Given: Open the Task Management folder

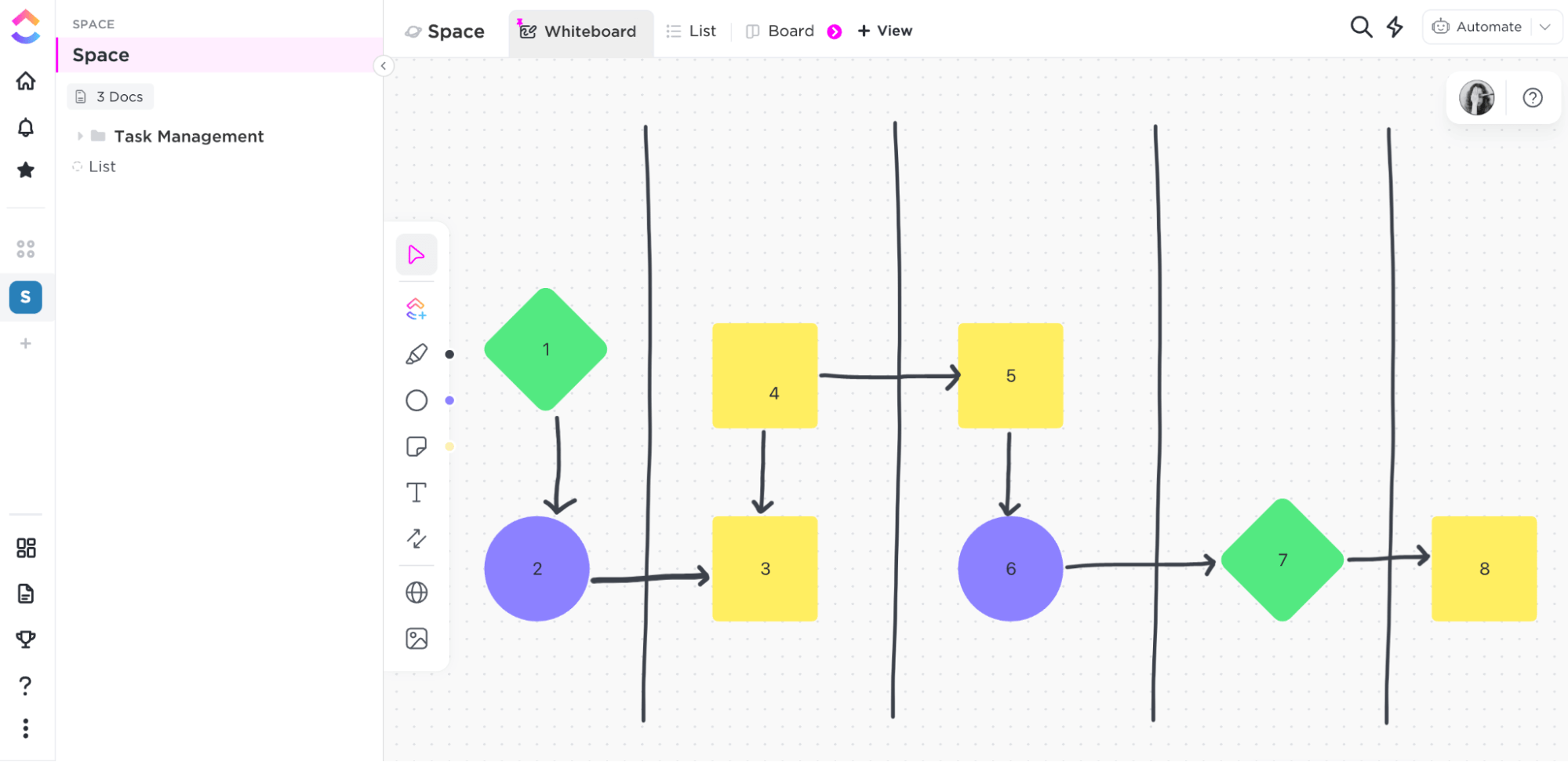Looking at the screenshot, I should pyautogui.click(x=189, y=137).
